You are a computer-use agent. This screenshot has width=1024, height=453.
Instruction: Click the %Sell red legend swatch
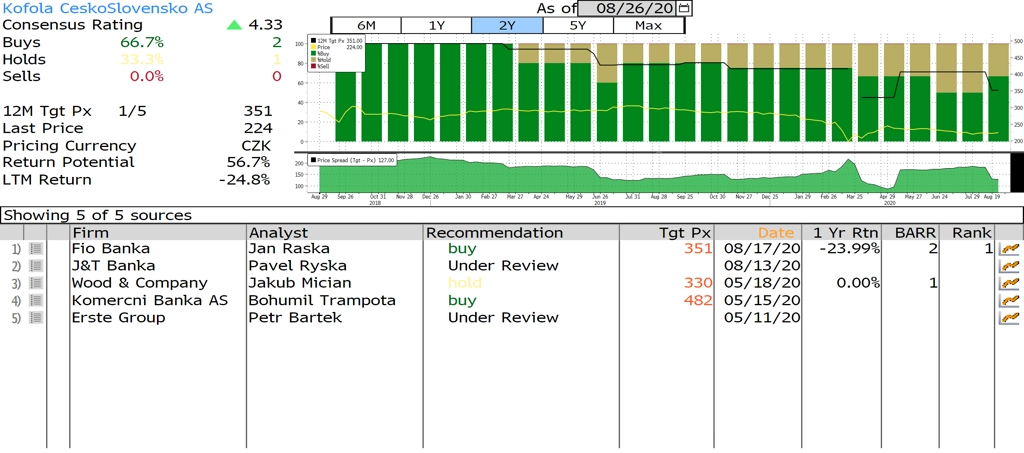click(x=313, y=66)
